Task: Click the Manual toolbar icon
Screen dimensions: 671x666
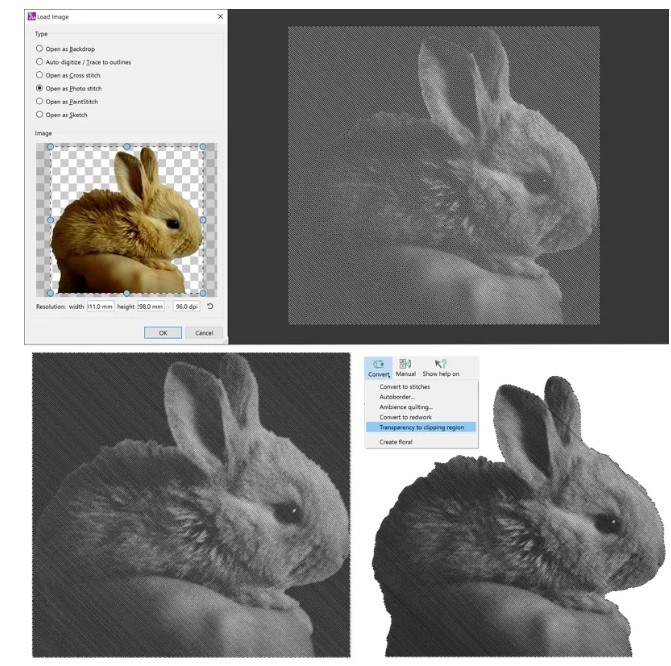Action: [x=406, y=368]
